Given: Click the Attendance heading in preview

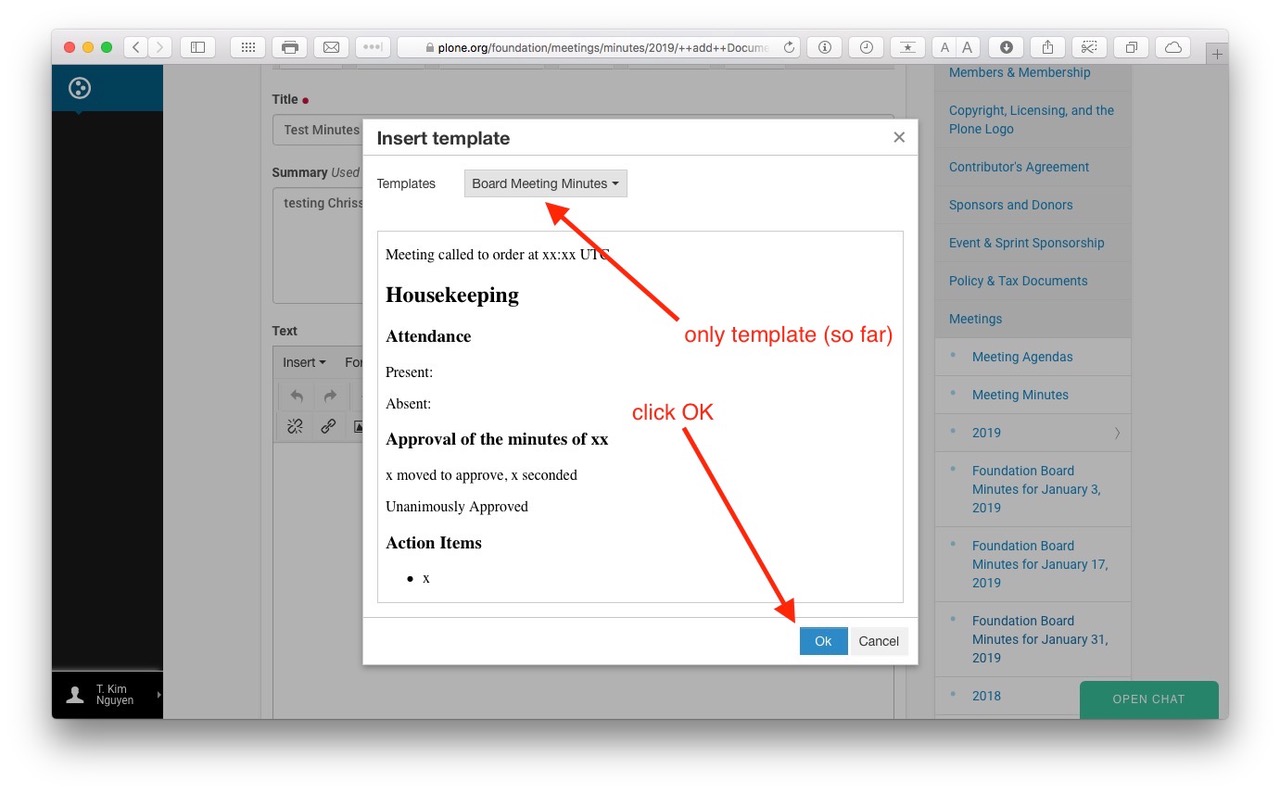Looking at the screenshot, I should coord(428,336).
